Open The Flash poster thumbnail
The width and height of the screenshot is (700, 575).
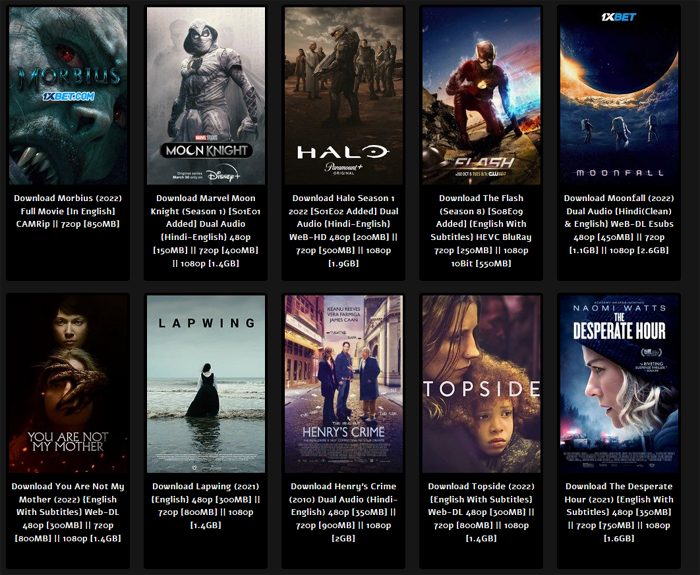click(x=481, y=96)
